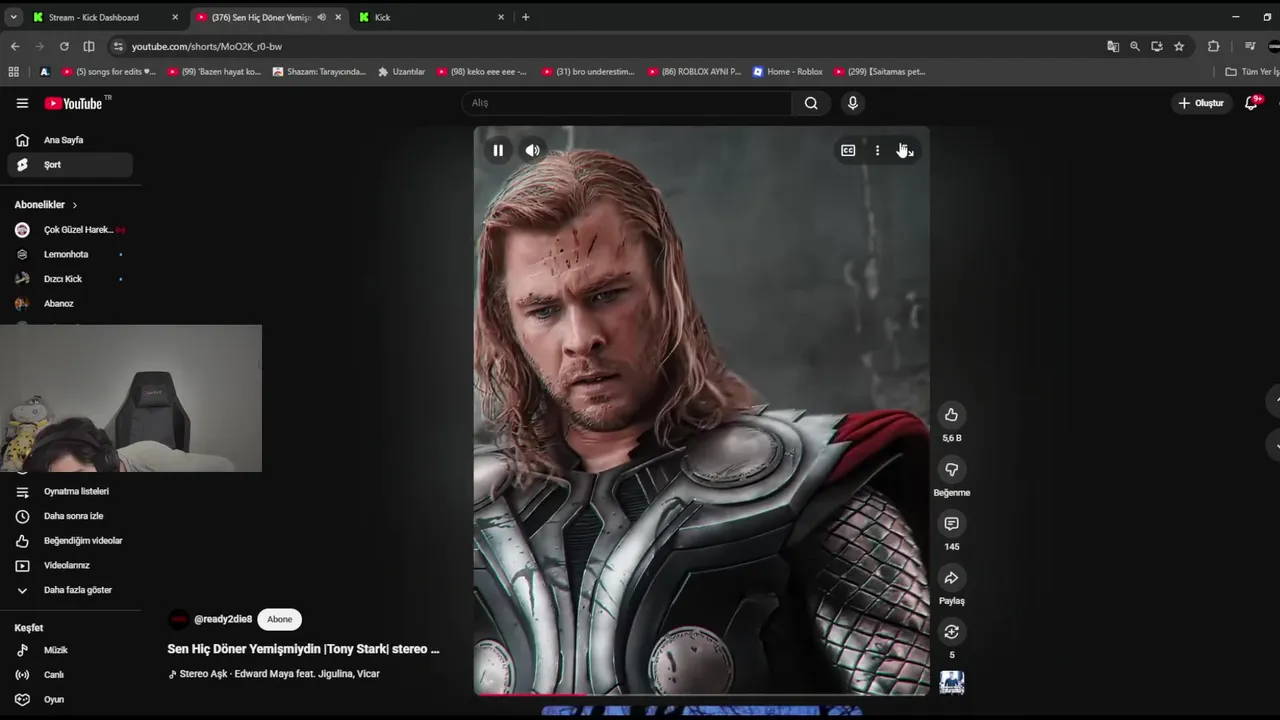Open the translate page icon in address bar

[x=1113, y=46]
